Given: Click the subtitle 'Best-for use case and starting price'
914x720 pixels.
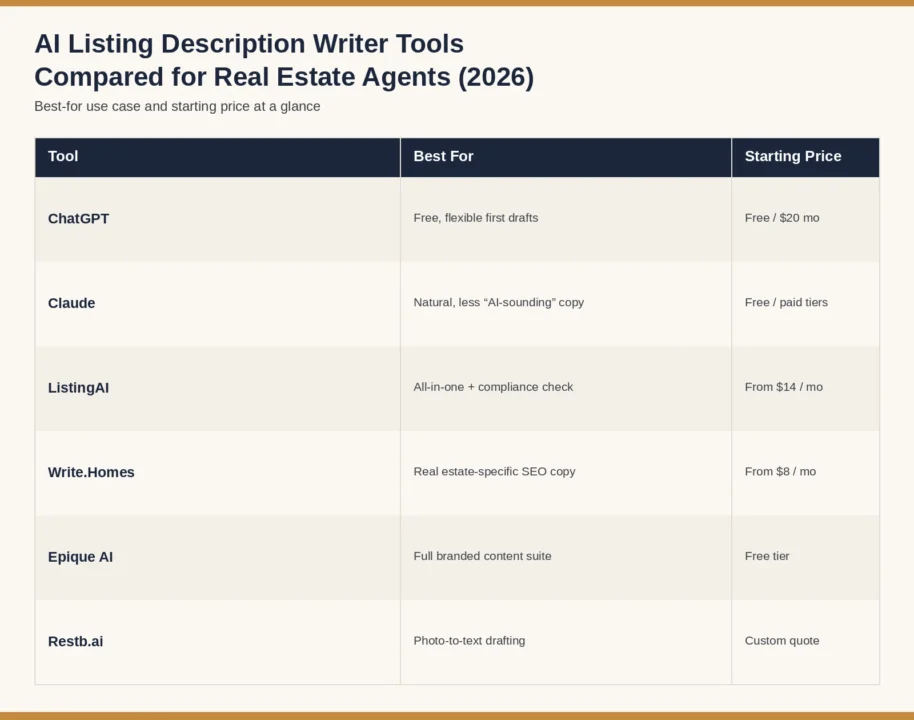Looking at the screenshot, I should tap(177, 106).
